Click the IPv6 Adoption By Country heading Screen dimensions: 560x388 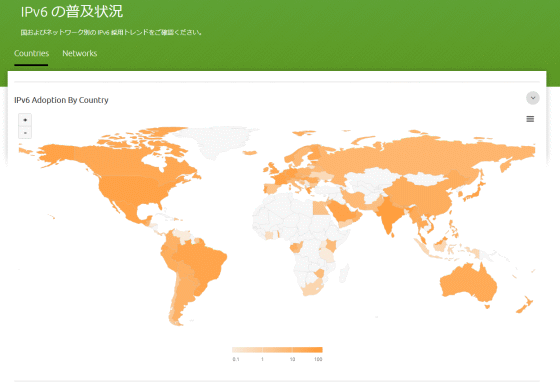pyautogui.click(x=61, y=100)
